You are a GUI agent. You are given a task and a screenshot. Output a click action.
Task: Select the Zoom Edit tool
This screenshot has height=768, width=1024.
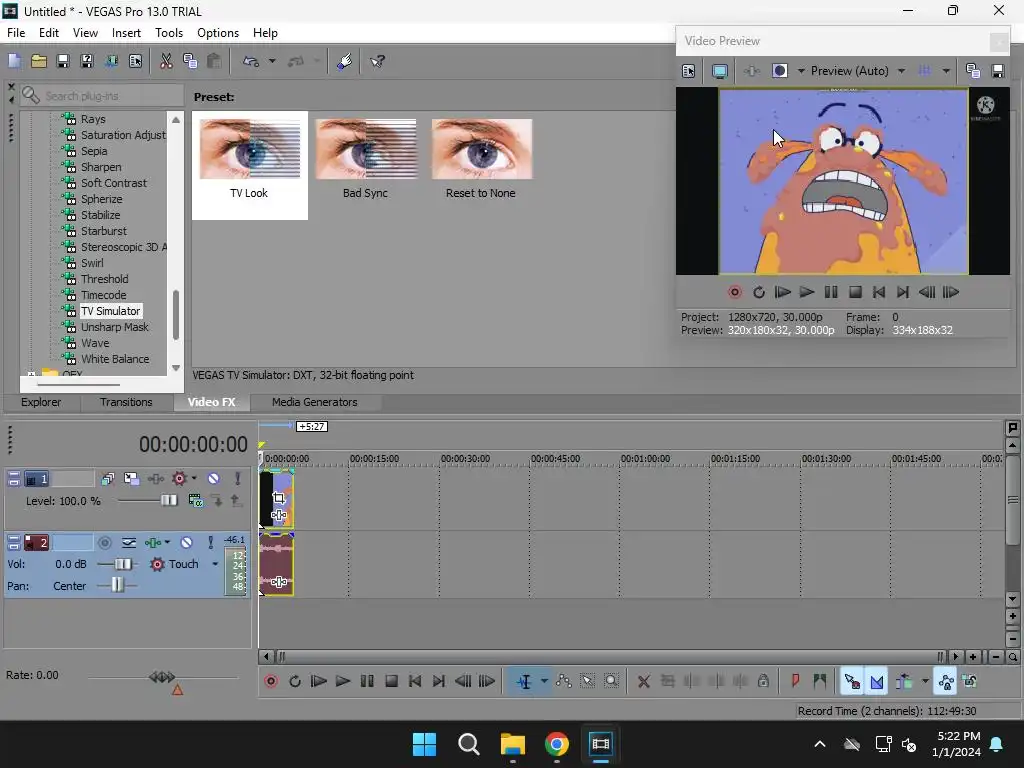[x=611, y=681]
